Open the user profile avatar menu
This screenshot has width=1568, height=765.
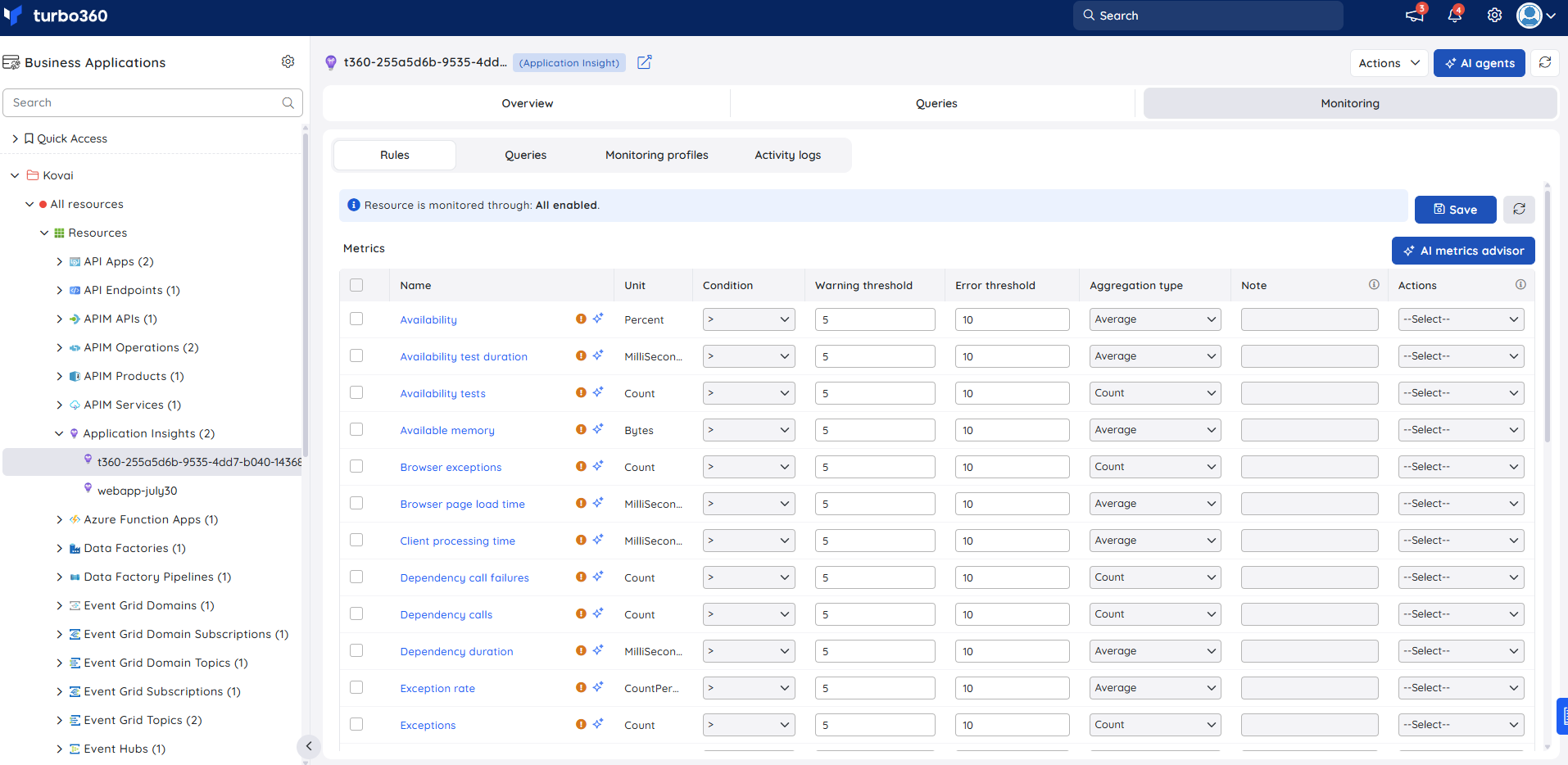1535,15
